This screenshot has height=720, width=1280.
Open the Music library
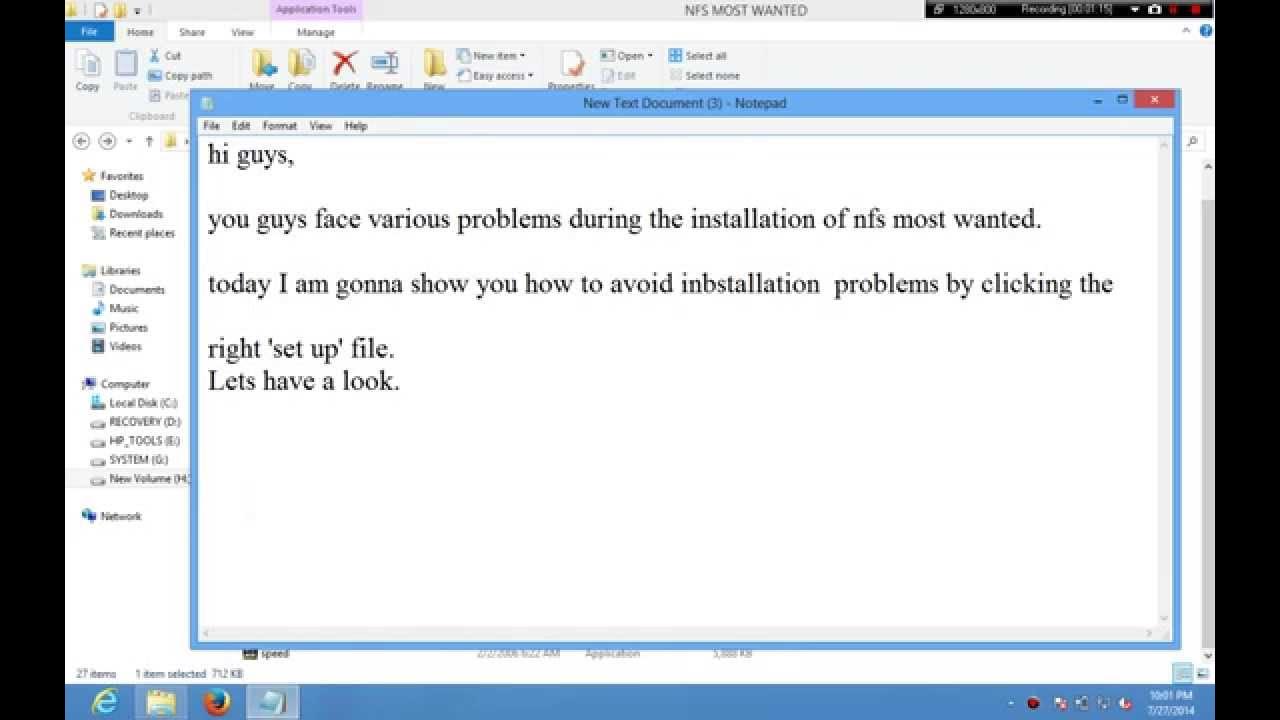[x=115, y=309]
